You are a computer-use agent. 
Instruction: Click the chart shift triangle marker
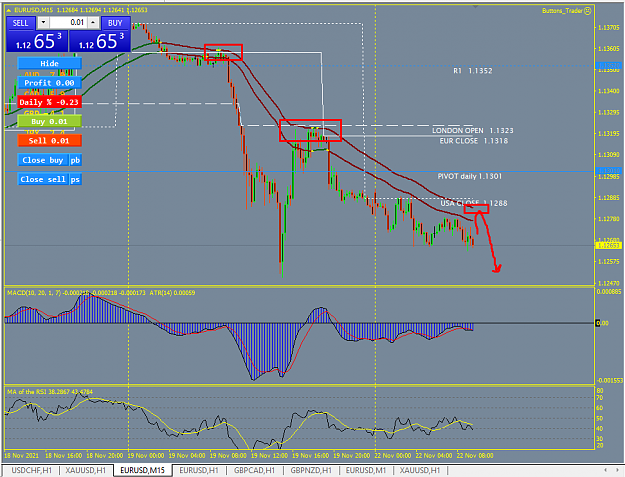(x=475, y=7)
